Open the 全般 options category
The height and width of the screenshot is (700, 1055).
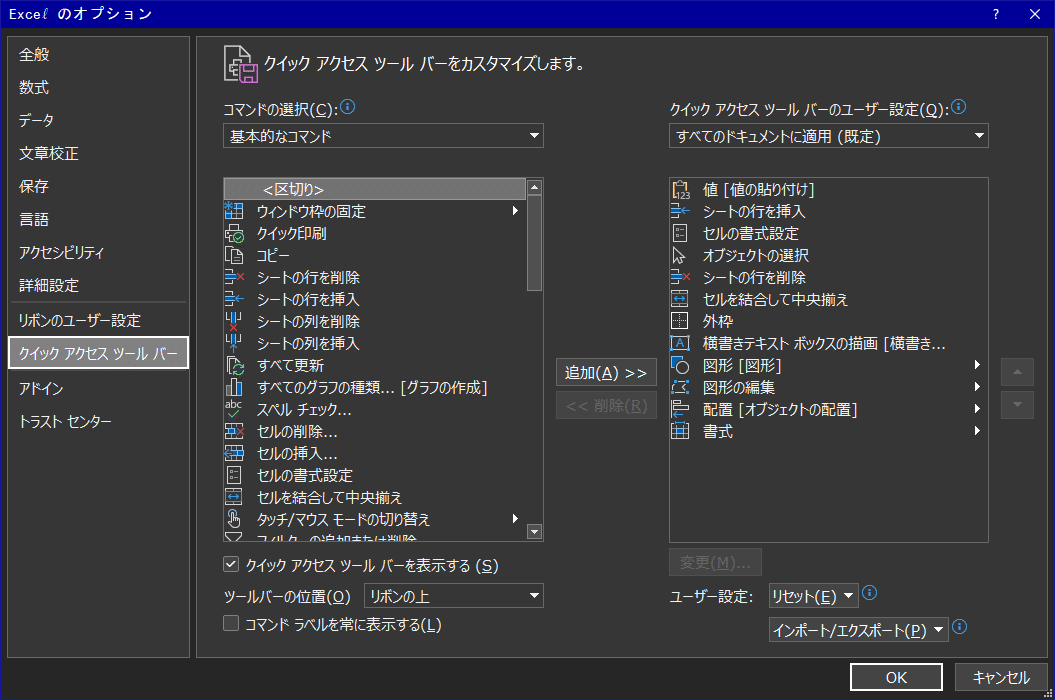click(98, 55)
